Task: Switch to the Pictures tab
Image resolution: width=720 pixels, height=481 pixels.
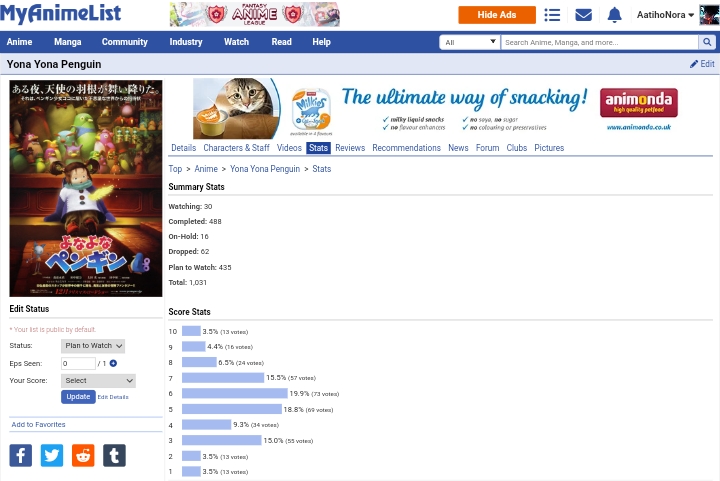Action: pos(549,148)
